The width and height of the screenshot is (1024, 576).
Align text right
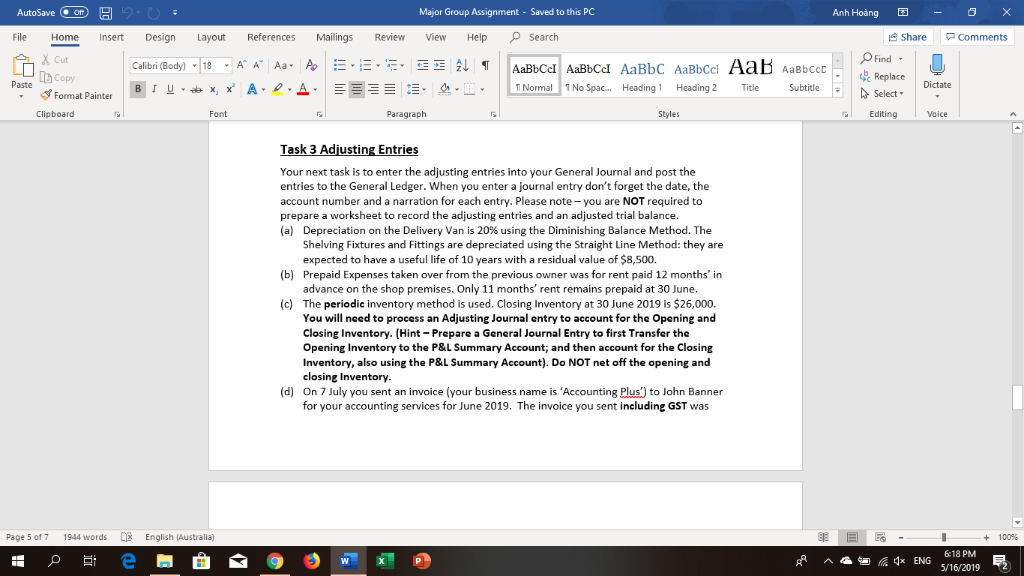pos(373,89)
